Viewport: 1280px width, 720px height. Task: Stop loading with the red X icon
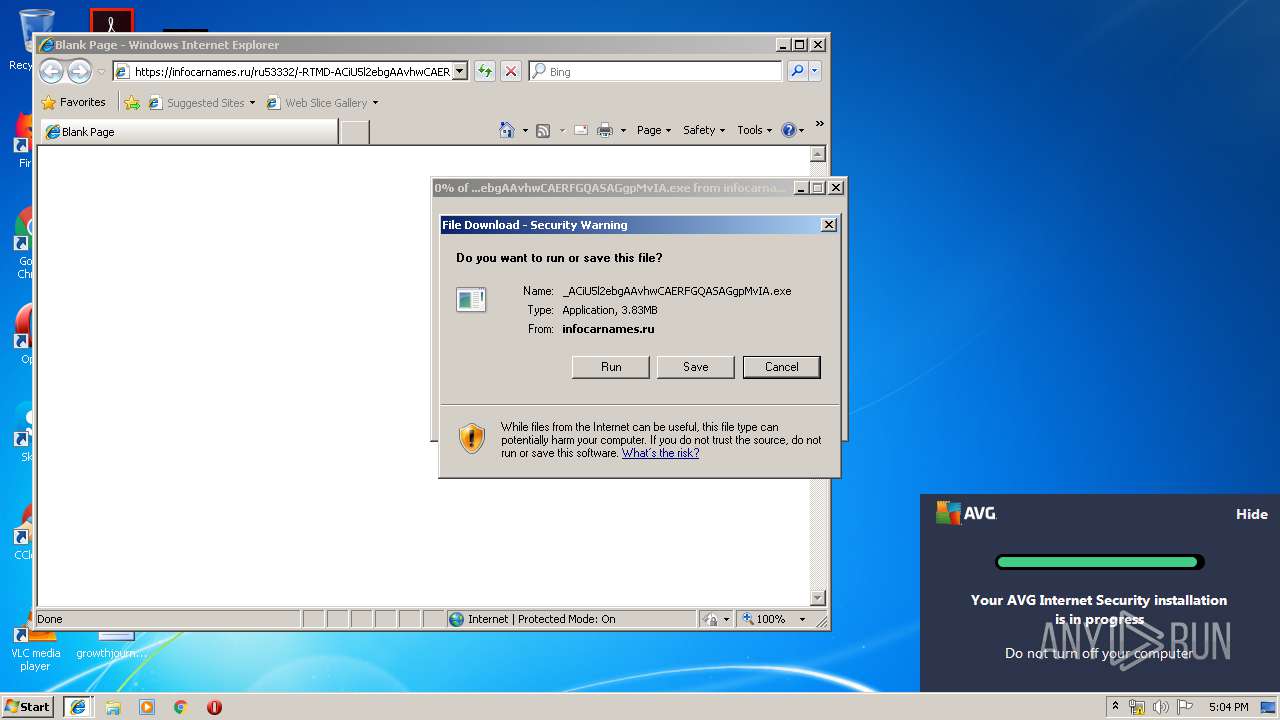coord(511,71)
